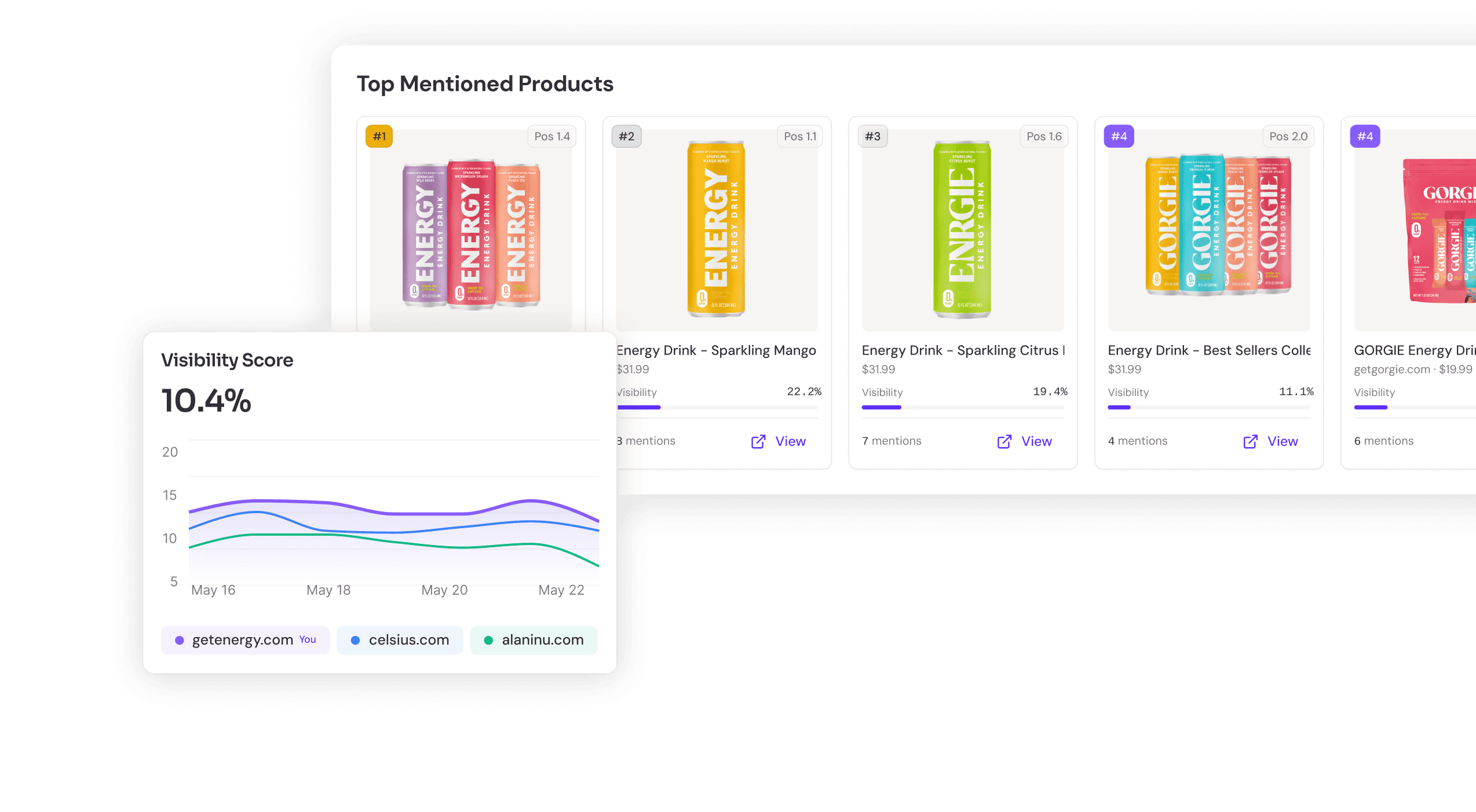Click the "Pos 1.1" position badge
The image size is (1476, 812).
(800, 137)
